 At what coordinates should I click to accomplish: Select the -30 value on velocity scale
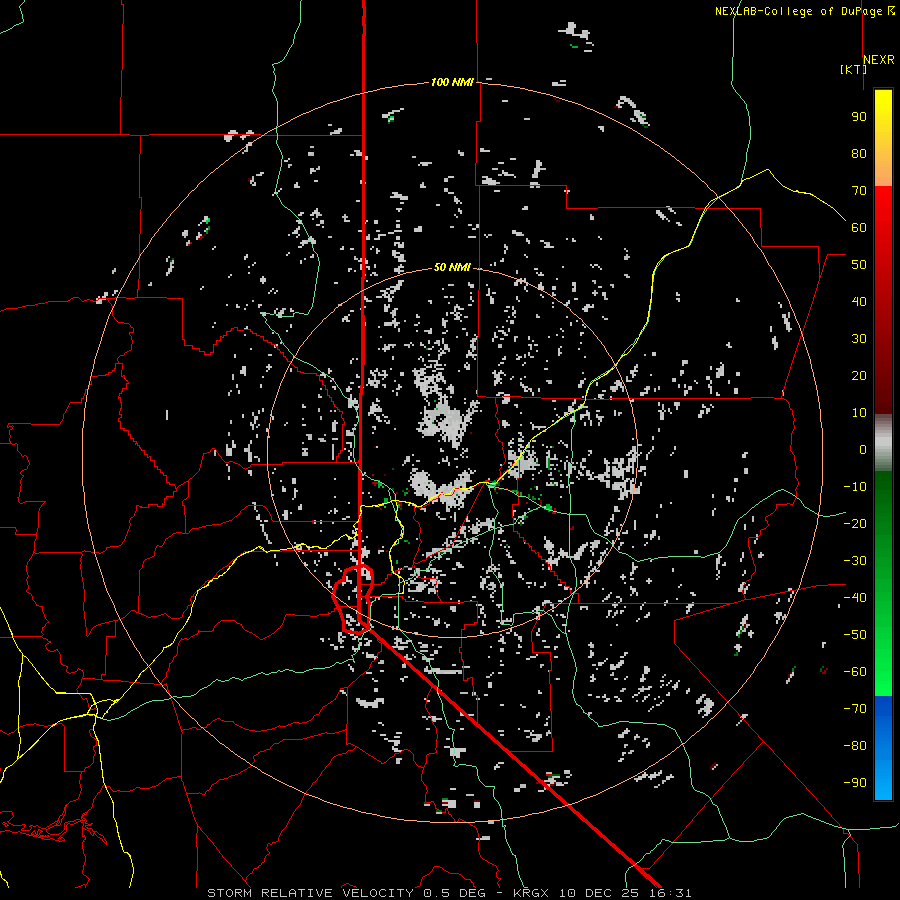tap(855, 561)
